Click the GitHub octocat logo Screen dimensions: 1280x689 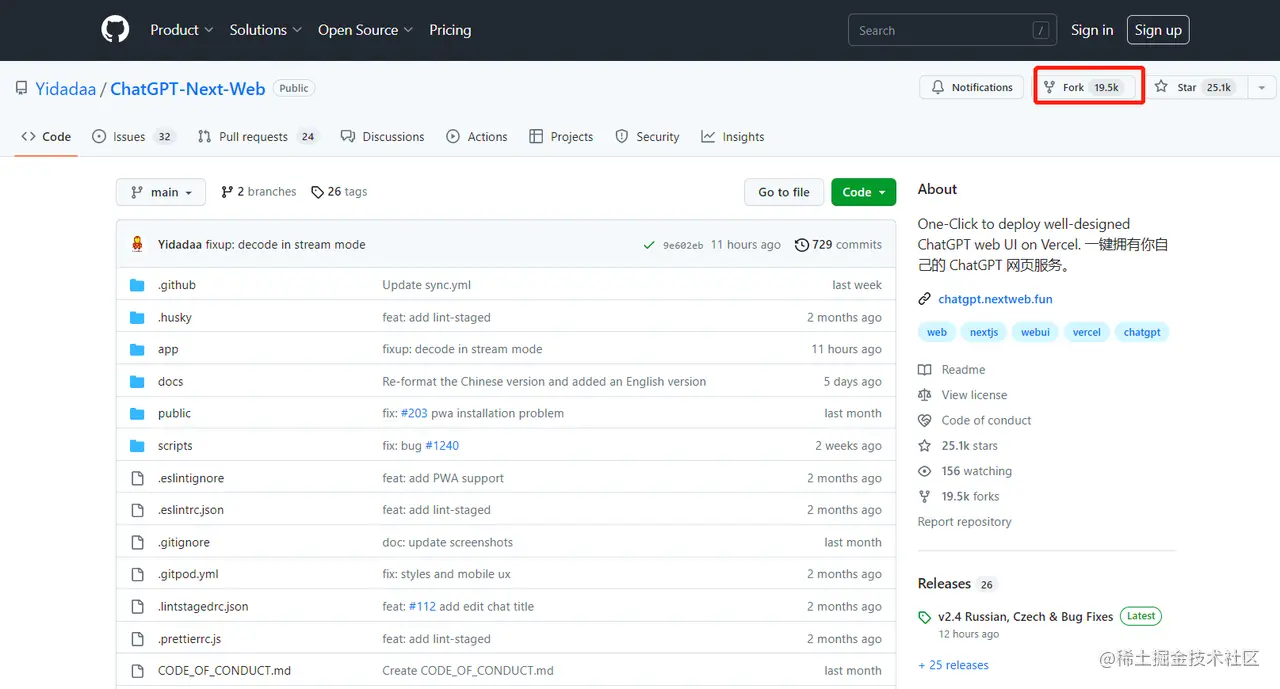pyautogui.click(x=116, y=30)
